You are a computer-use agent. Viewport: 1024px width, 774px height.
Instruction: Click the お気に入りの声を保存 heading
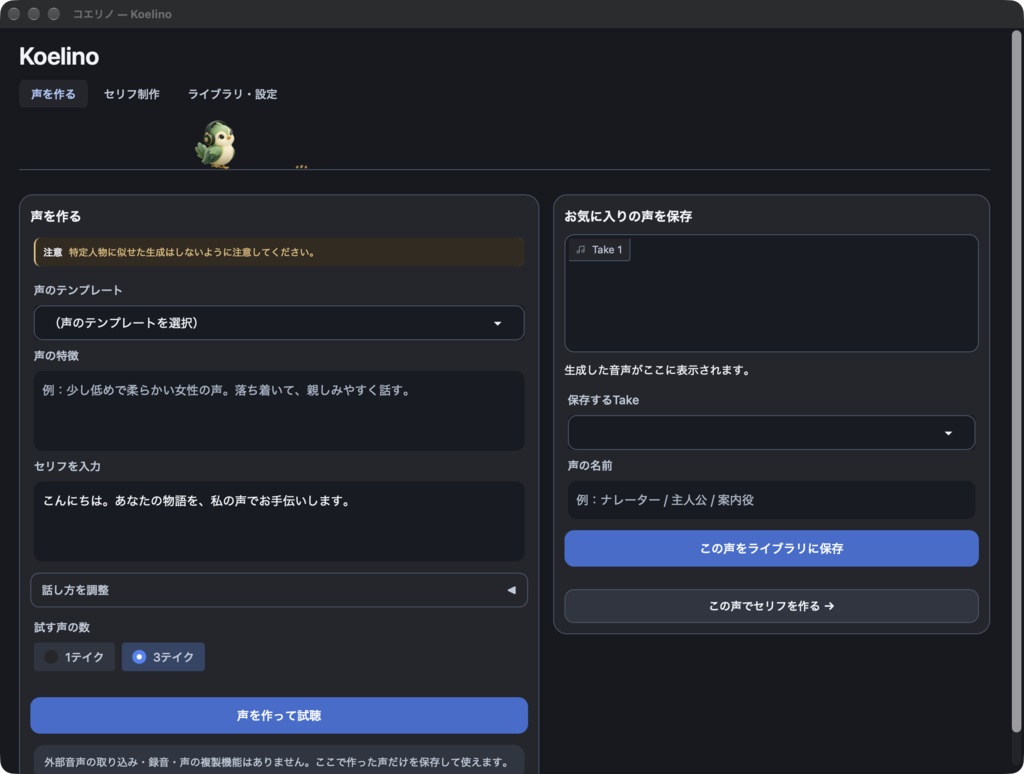point(628,216)
